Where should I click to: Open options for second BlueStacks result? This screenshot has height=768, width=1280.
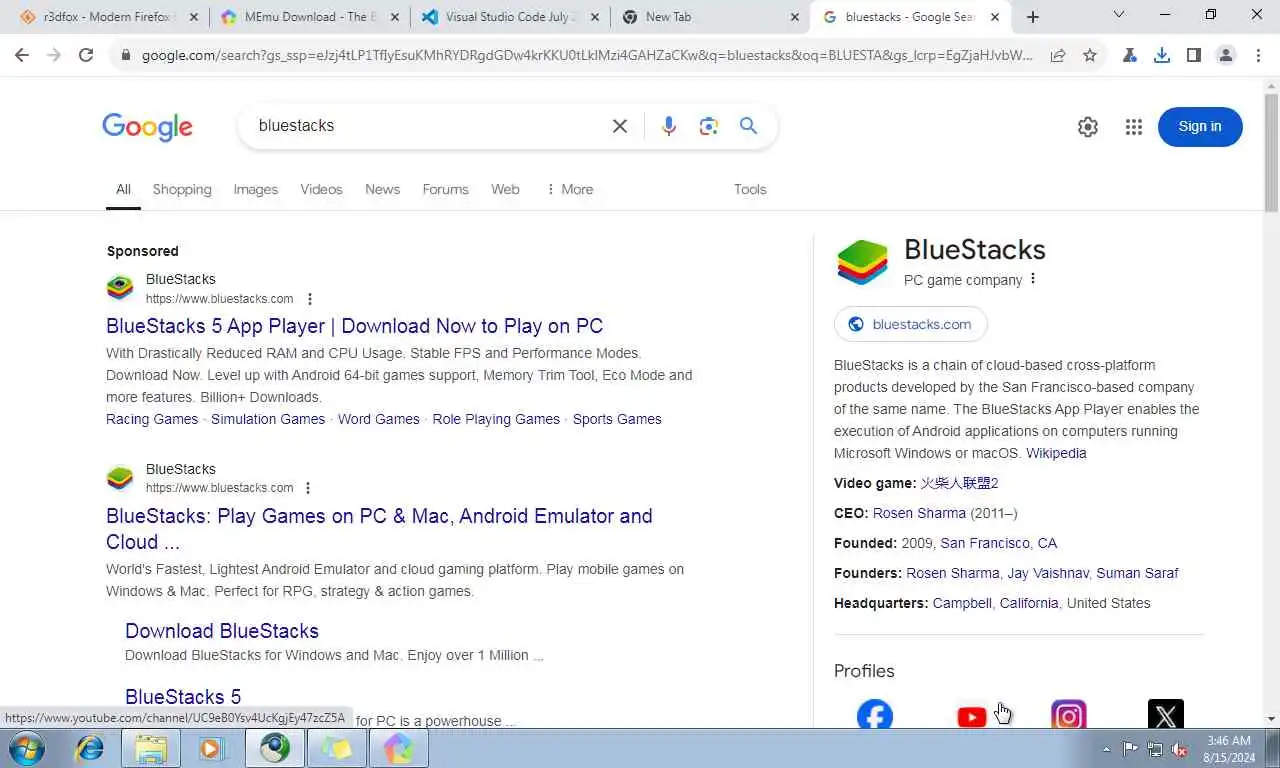(308, 488)
